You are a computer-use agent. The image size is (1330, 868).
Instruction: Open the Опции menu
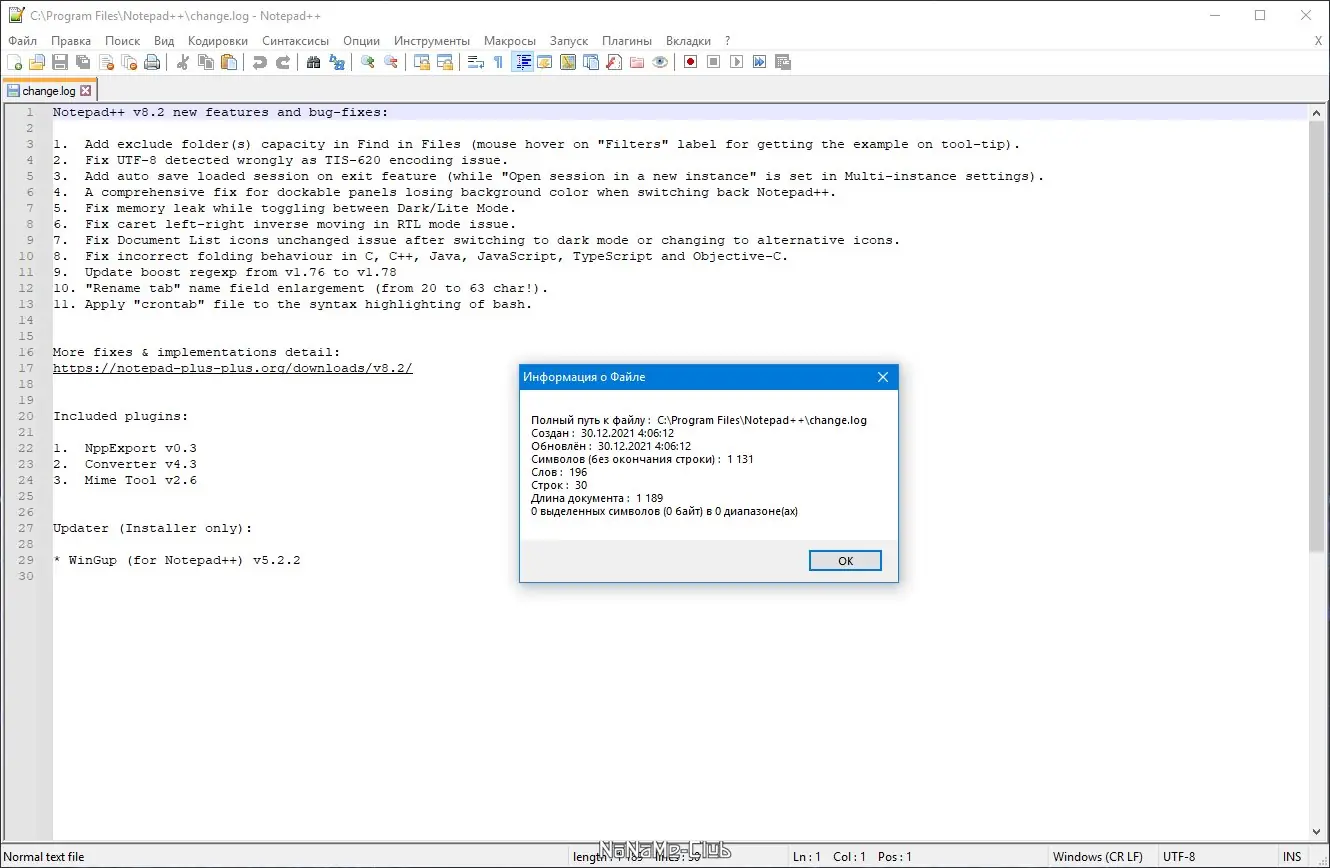361,41
